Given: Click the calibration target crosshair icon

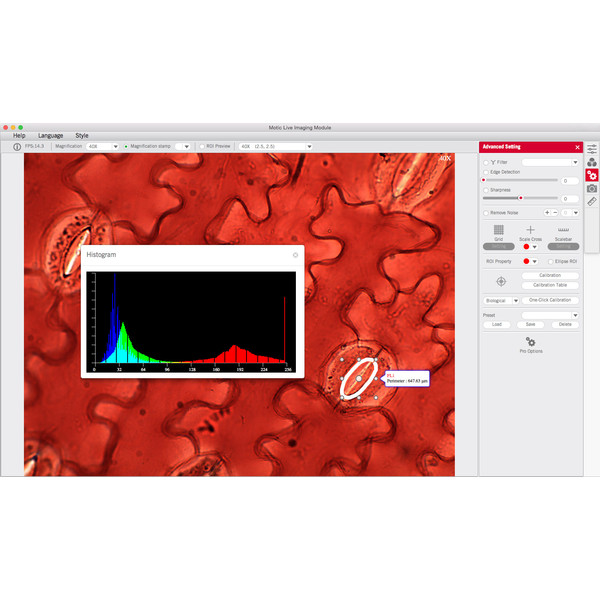Looking at the screenshot, I should (501, 282).
